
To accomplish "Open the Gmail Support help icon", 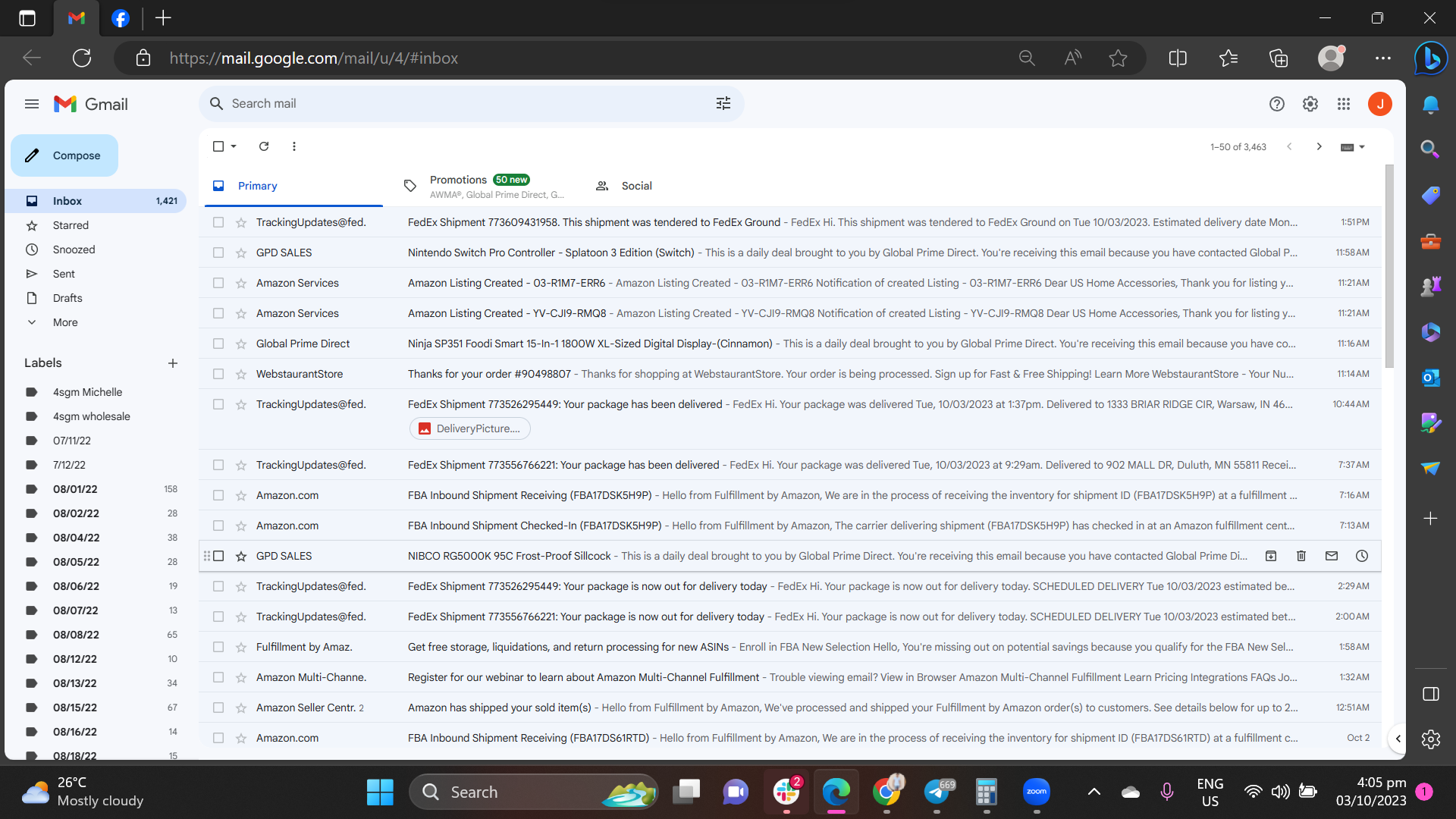I will pyautogui.click(x=1277, y=104).
